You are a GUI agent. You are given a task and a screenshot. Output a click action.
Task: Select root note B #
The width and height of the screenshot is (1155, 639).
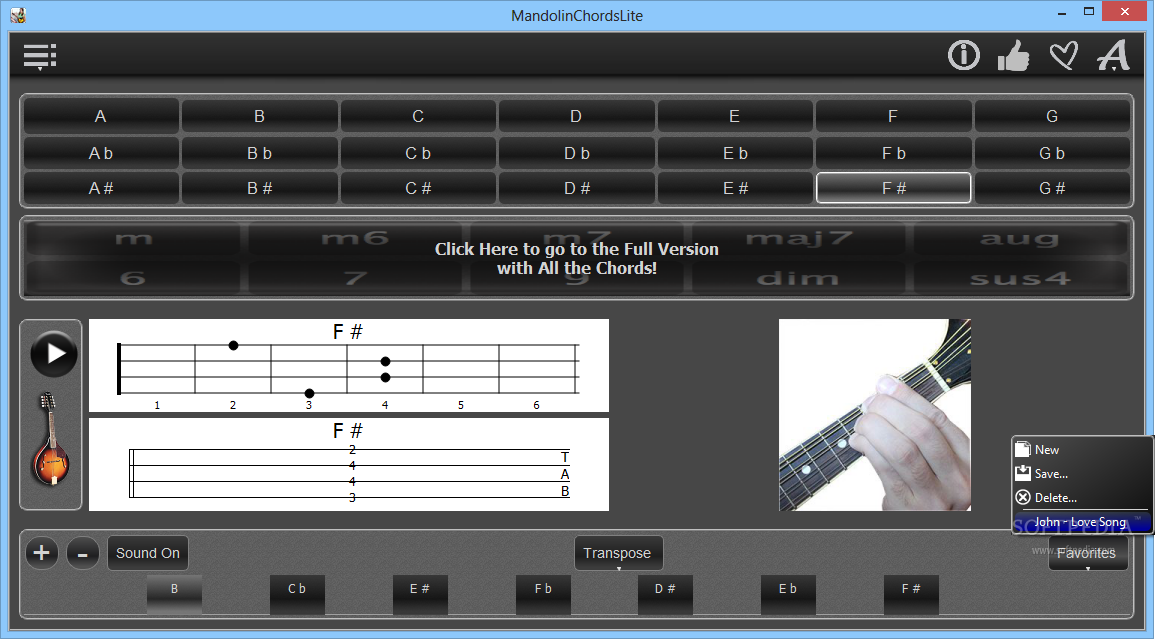click(x=259, y=188)
